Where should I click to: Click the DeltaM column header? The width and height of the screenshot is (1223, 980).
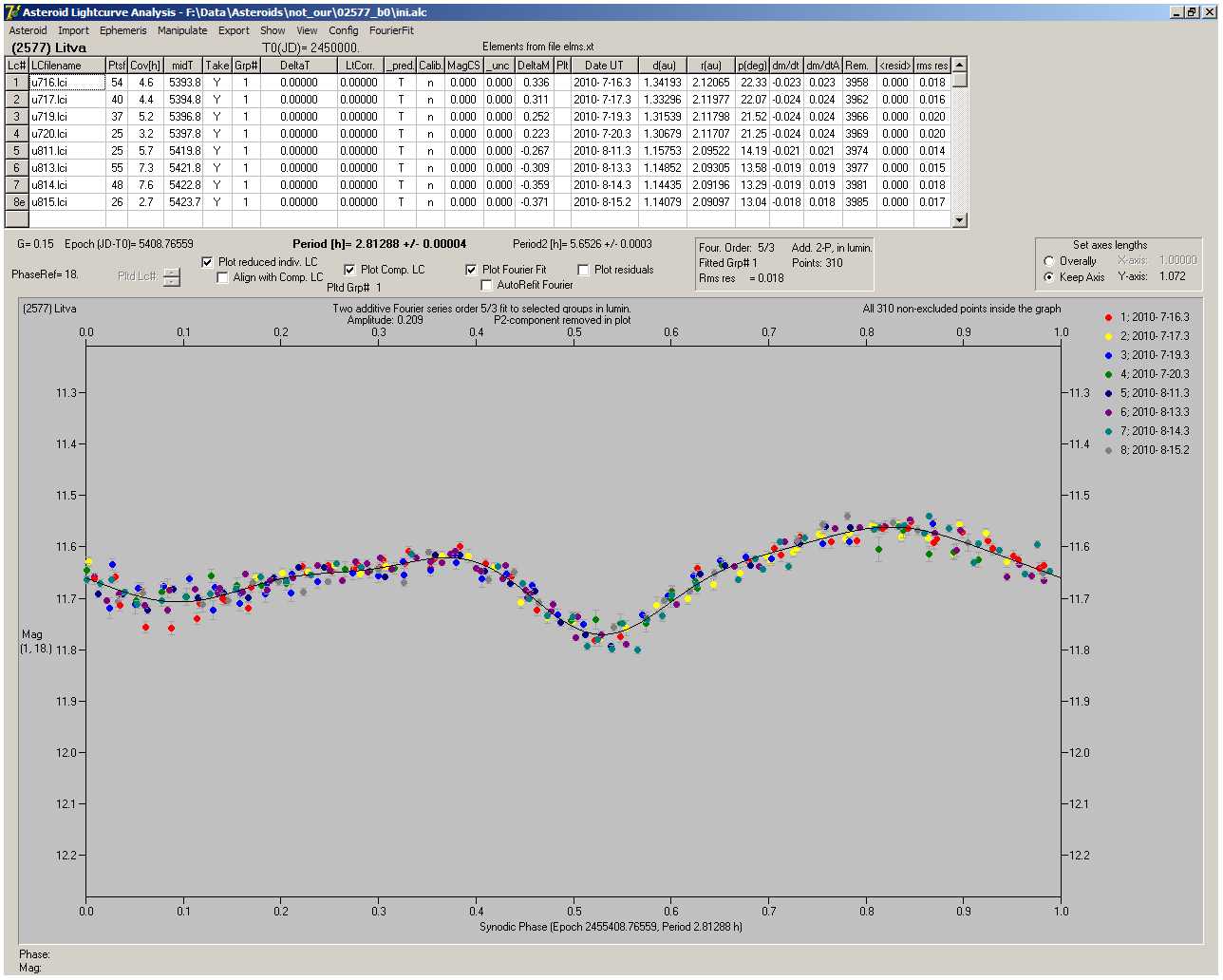[534, 66]
